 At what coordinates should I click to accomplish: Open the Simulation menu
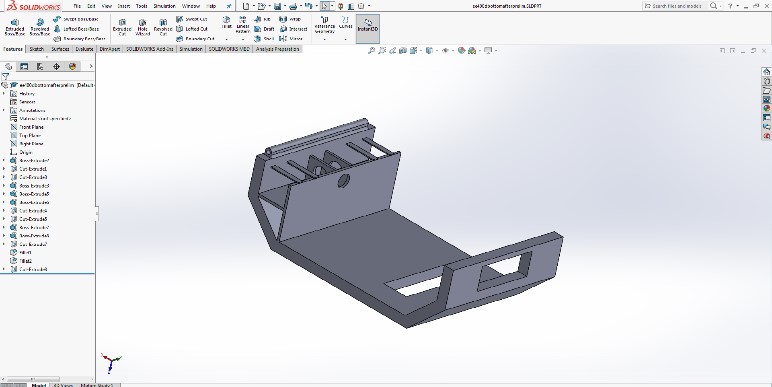pyautogui.click(x=164, y=6)
